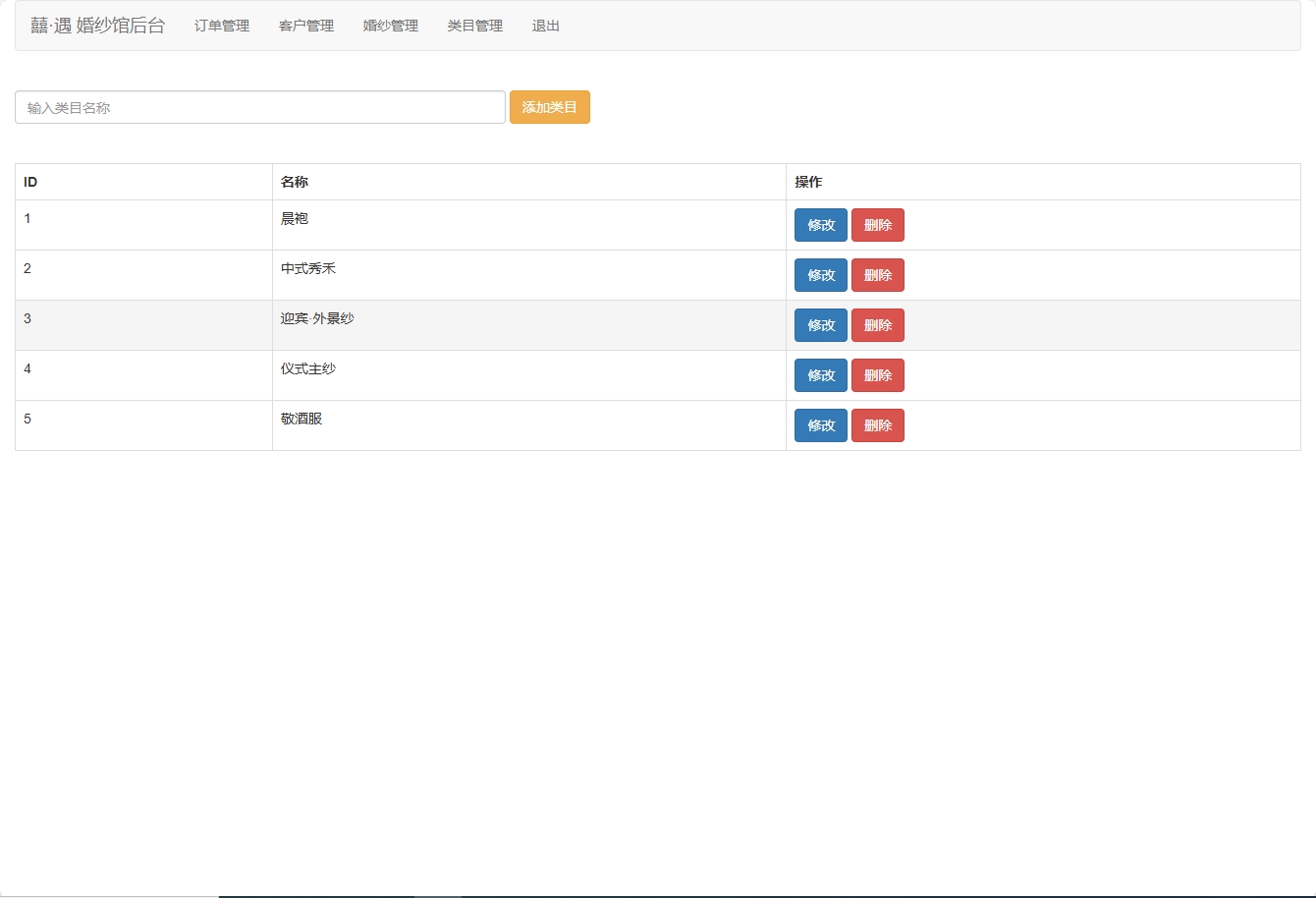Edit the 敬酒服 category entry
This screenshot has height=898, width=1316.
[820, 425]
